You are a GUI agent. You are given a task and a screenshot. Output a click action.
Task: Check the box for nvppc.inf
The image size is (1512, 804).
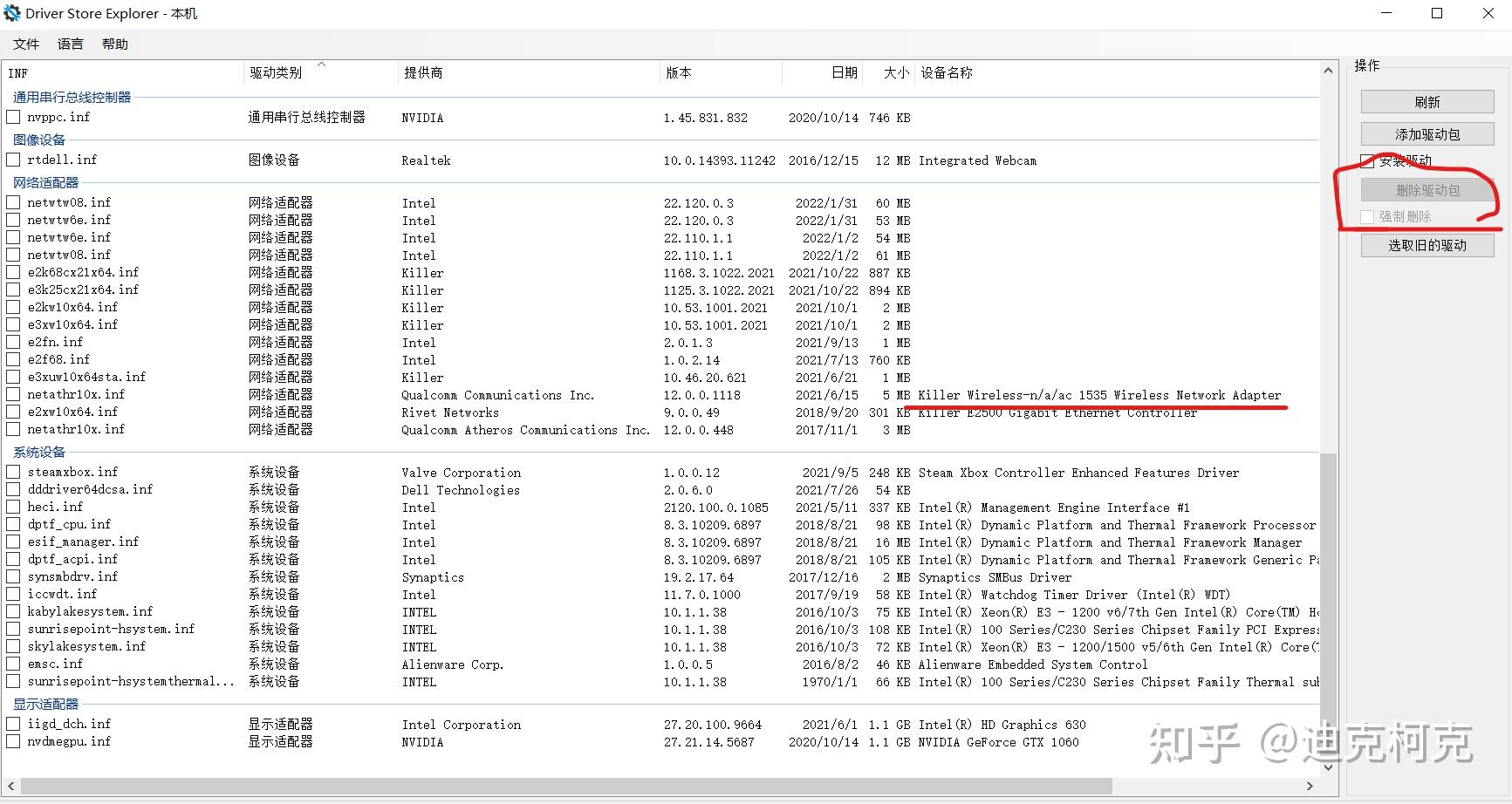click(x=13, y=117)
